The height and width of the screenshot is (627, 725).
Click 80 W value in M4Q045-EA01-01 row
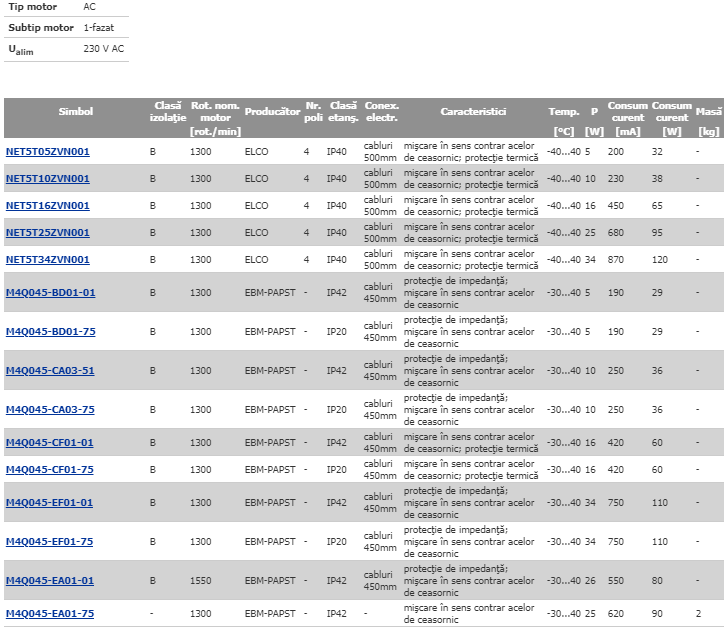point(657,581)
